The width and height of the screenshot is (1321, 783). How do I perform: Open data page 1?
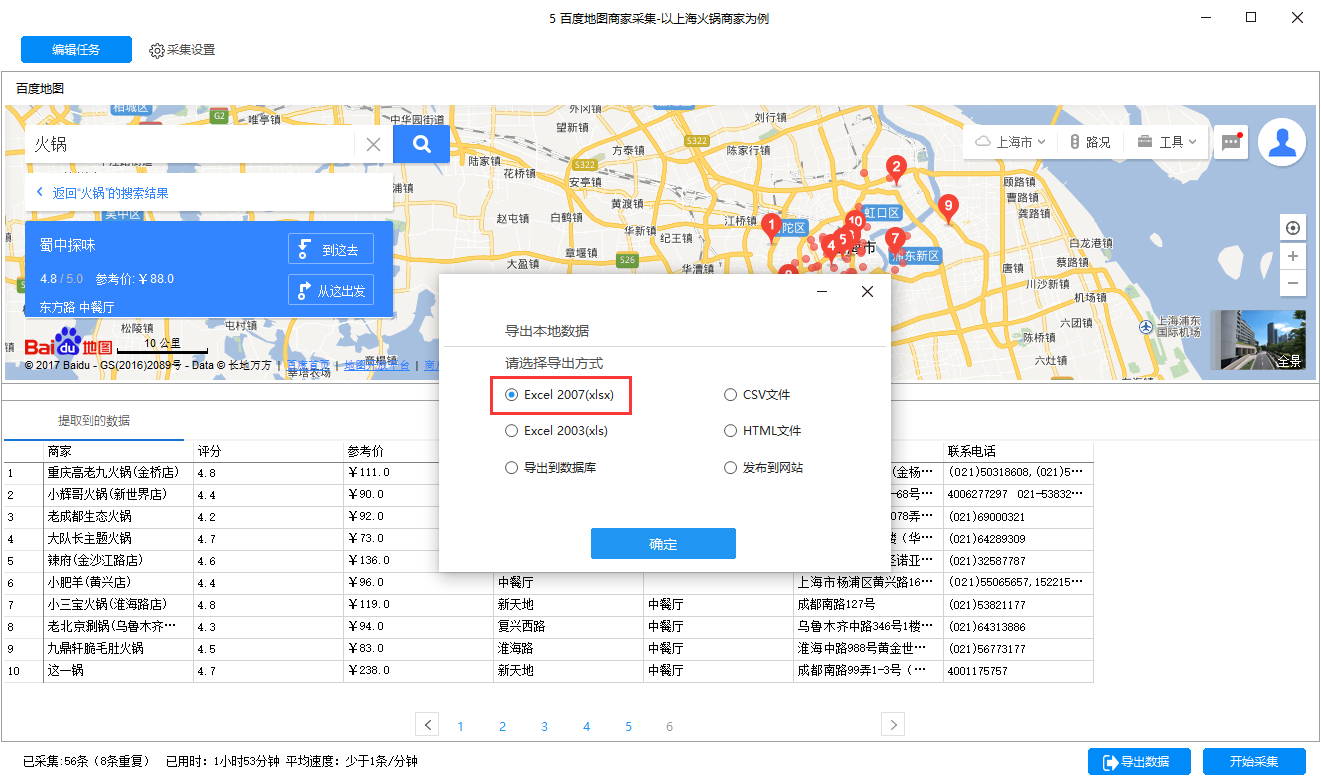point(460,727)
